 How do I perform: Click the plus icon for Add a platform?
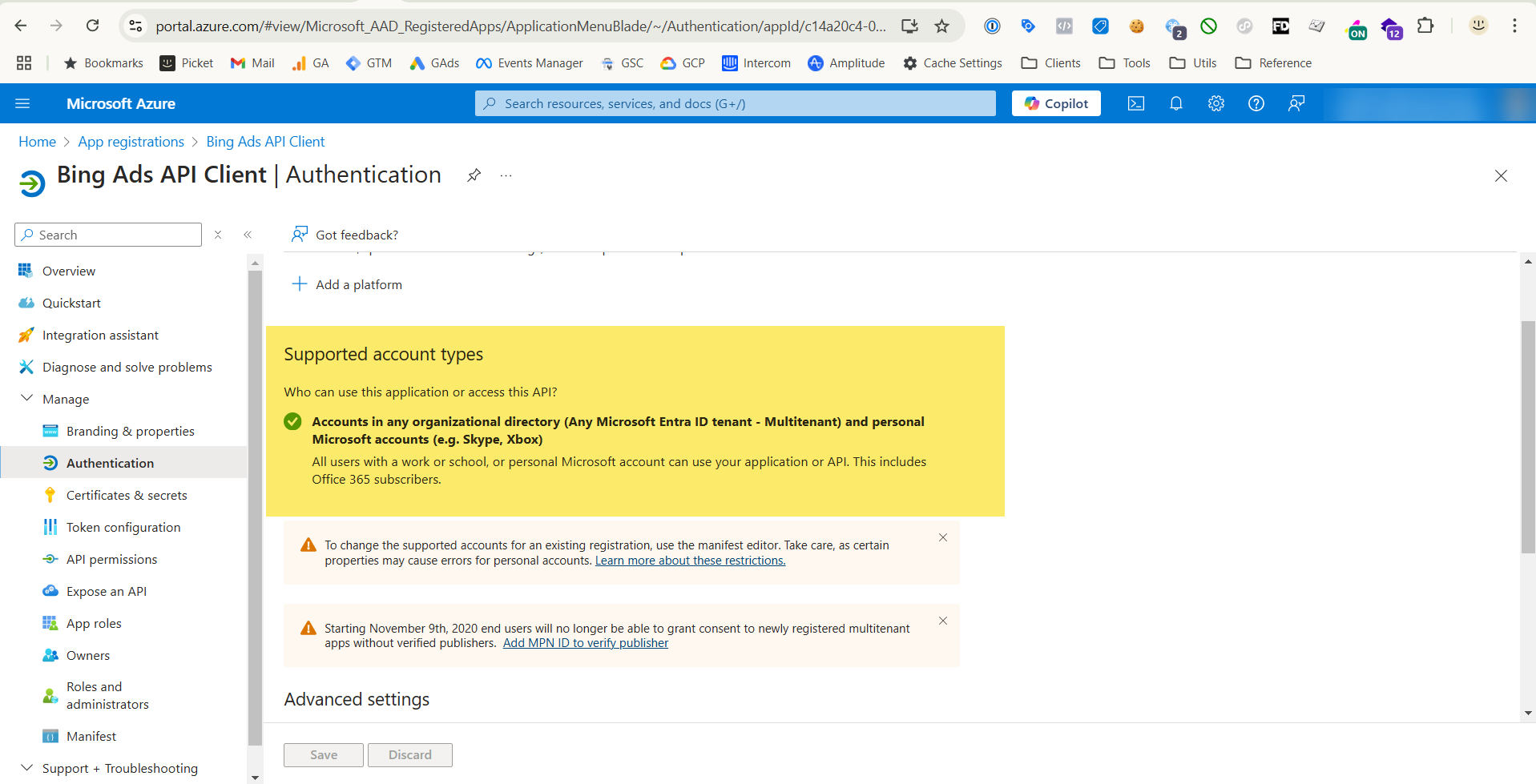(300, 284)
